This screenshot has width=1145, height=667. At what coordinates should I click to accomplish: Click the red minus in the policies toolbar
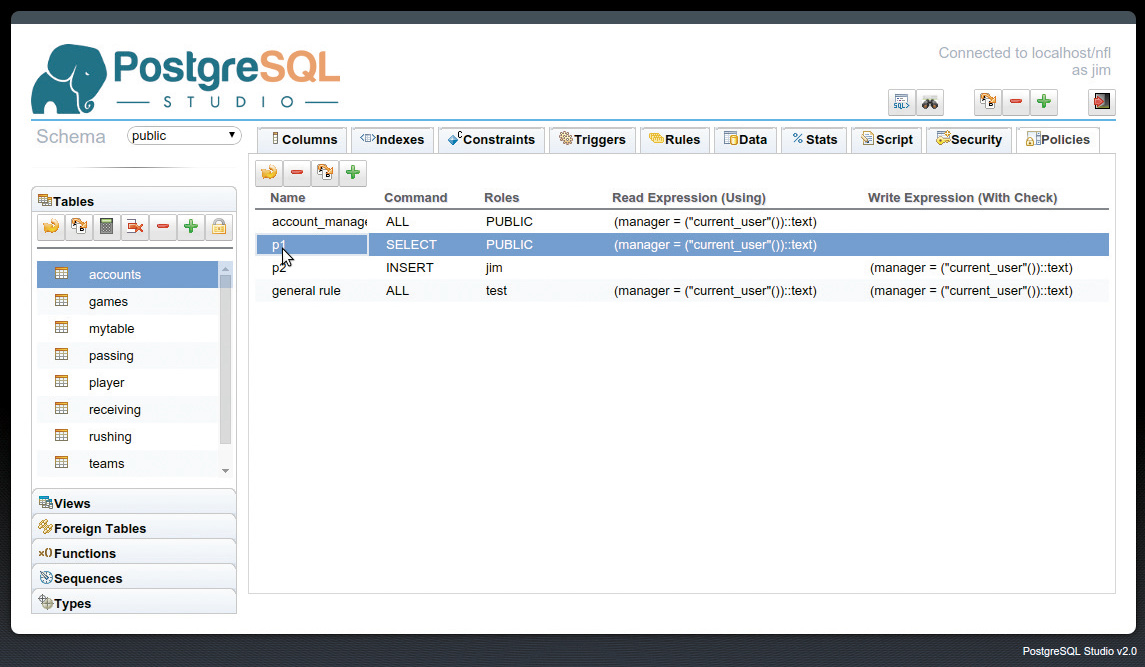click(297, 173)
